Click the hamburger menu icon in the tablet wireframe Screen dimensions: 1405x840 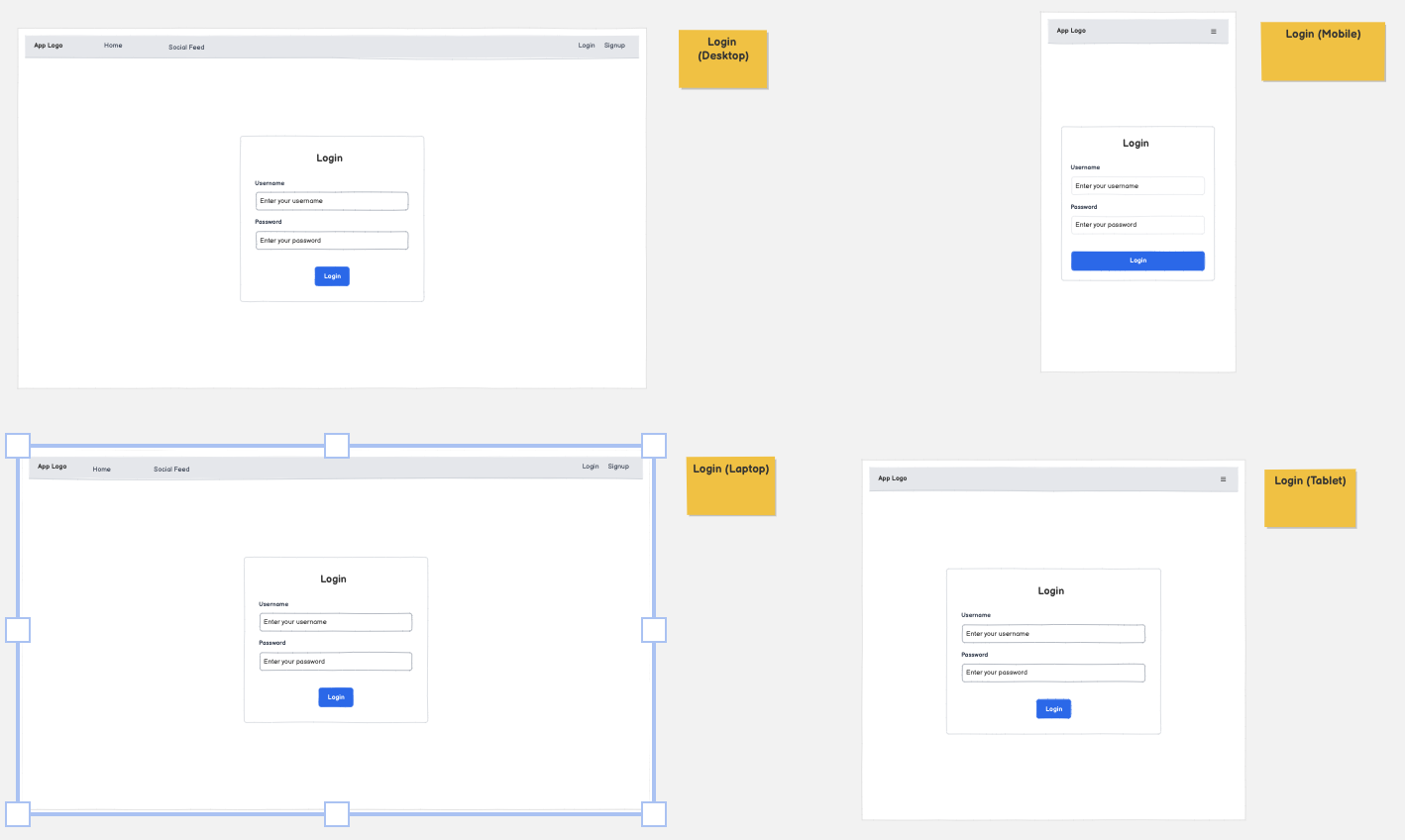tap(1223, 479)
